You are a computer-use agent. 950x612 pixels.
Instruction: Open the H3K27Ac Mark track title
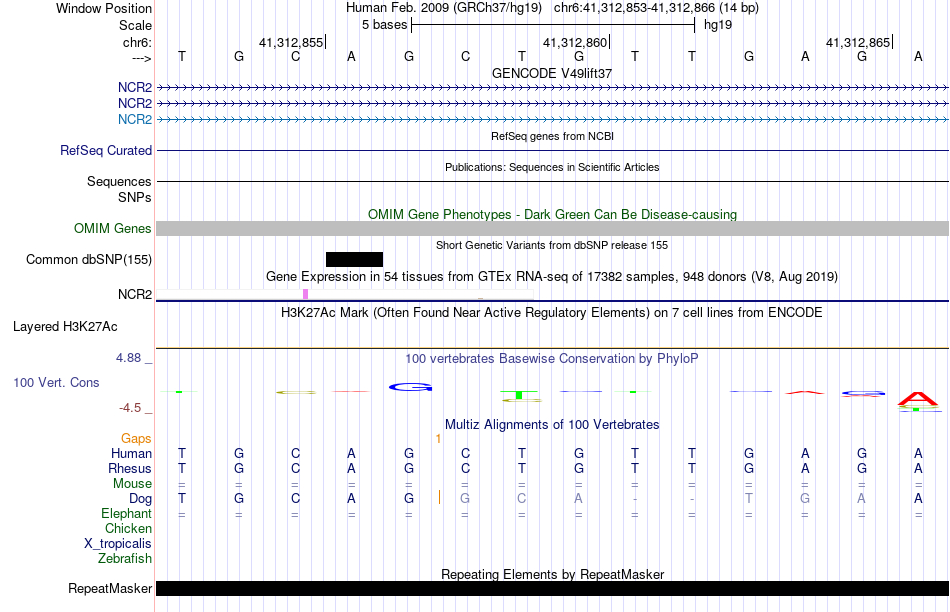click(552, 313)
